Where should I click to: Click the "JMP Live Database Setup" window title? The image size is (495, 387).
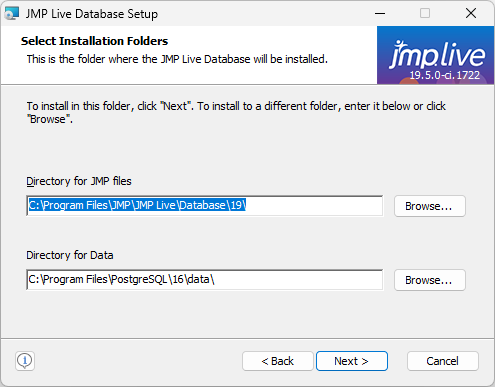point(92,14)
